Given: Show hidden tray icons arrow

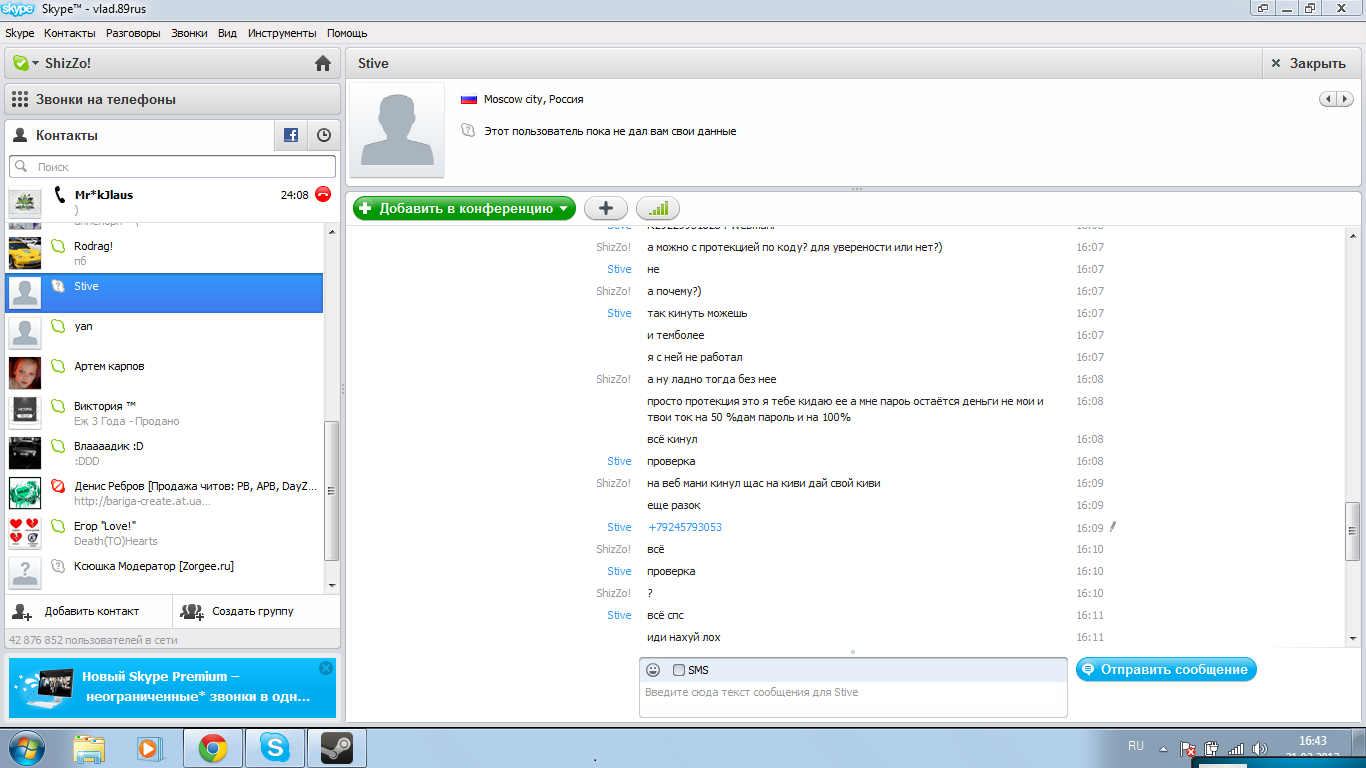Looking at the screenshot, I should [1162, 748].
